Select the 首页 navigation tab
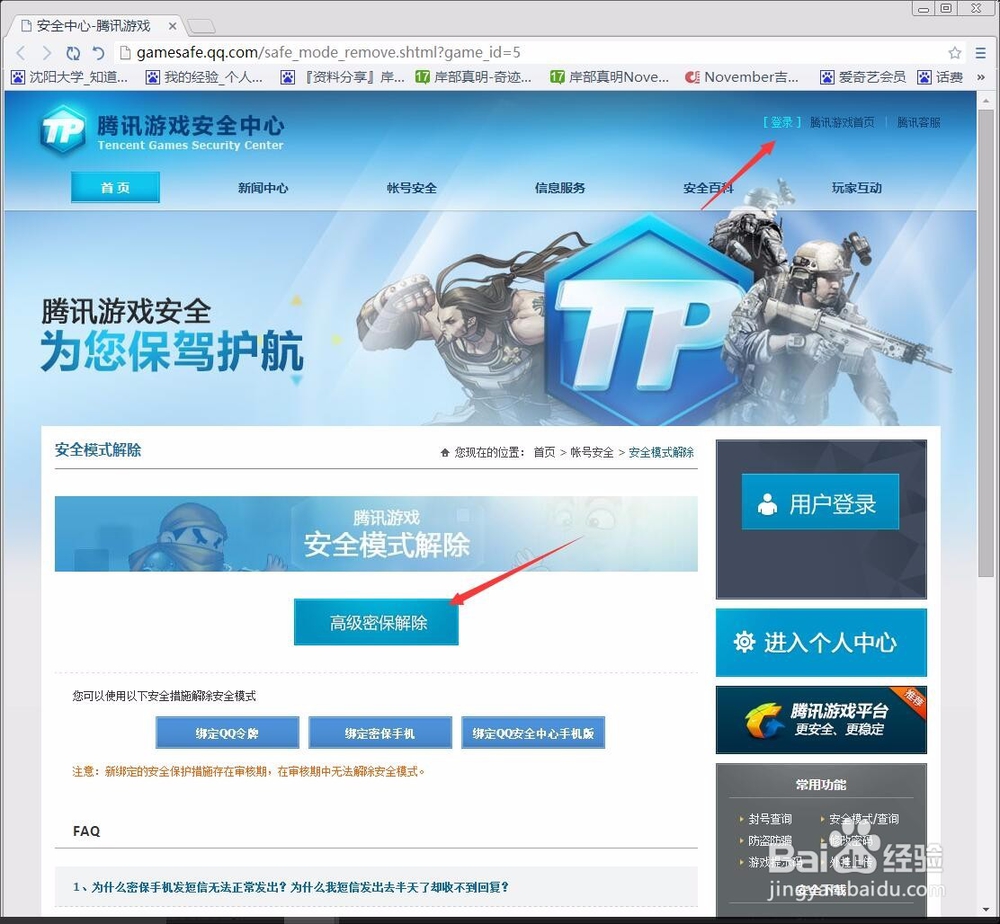 point(115,187)
